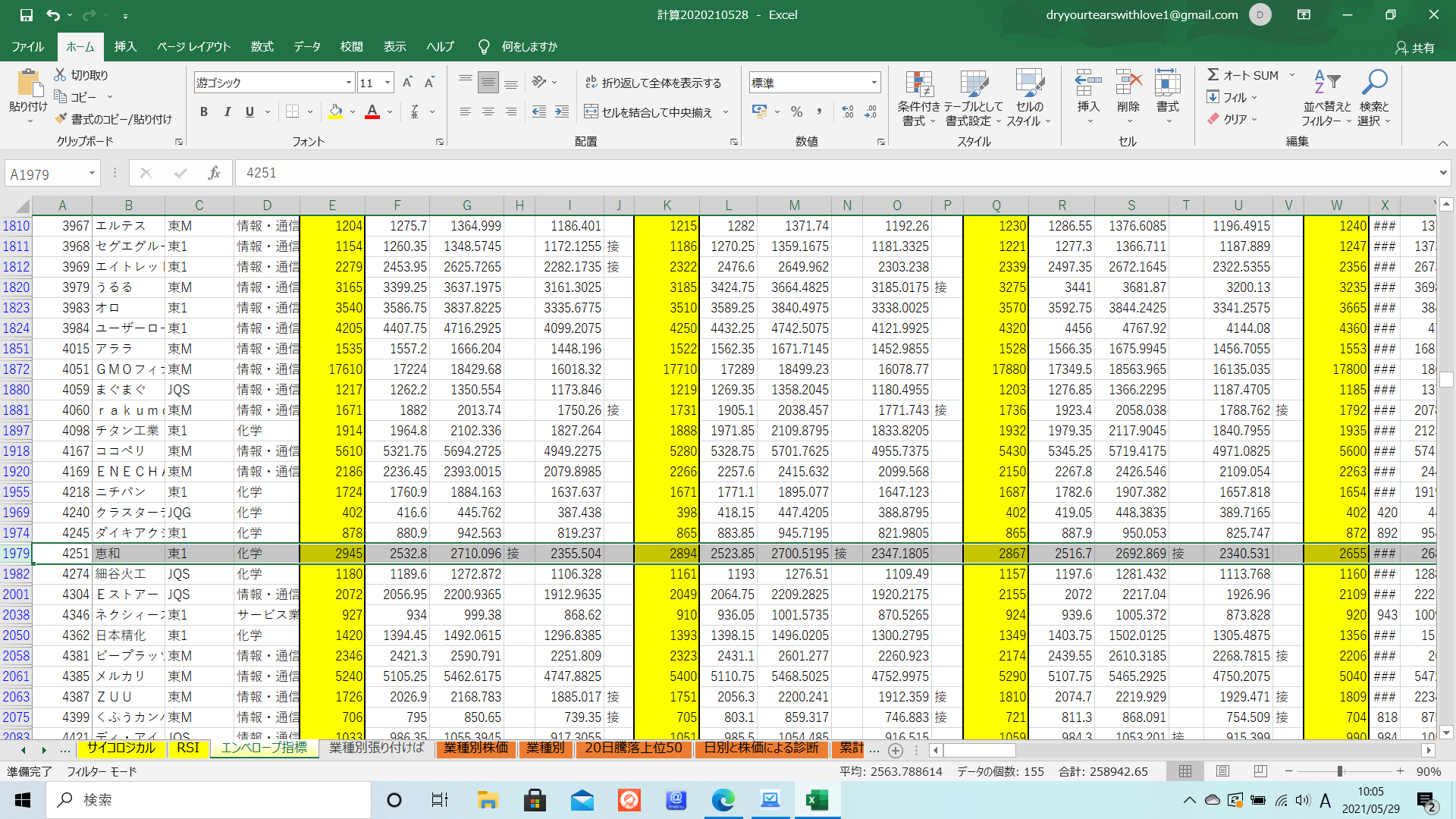Toggle wrap text option

point(653,83)
